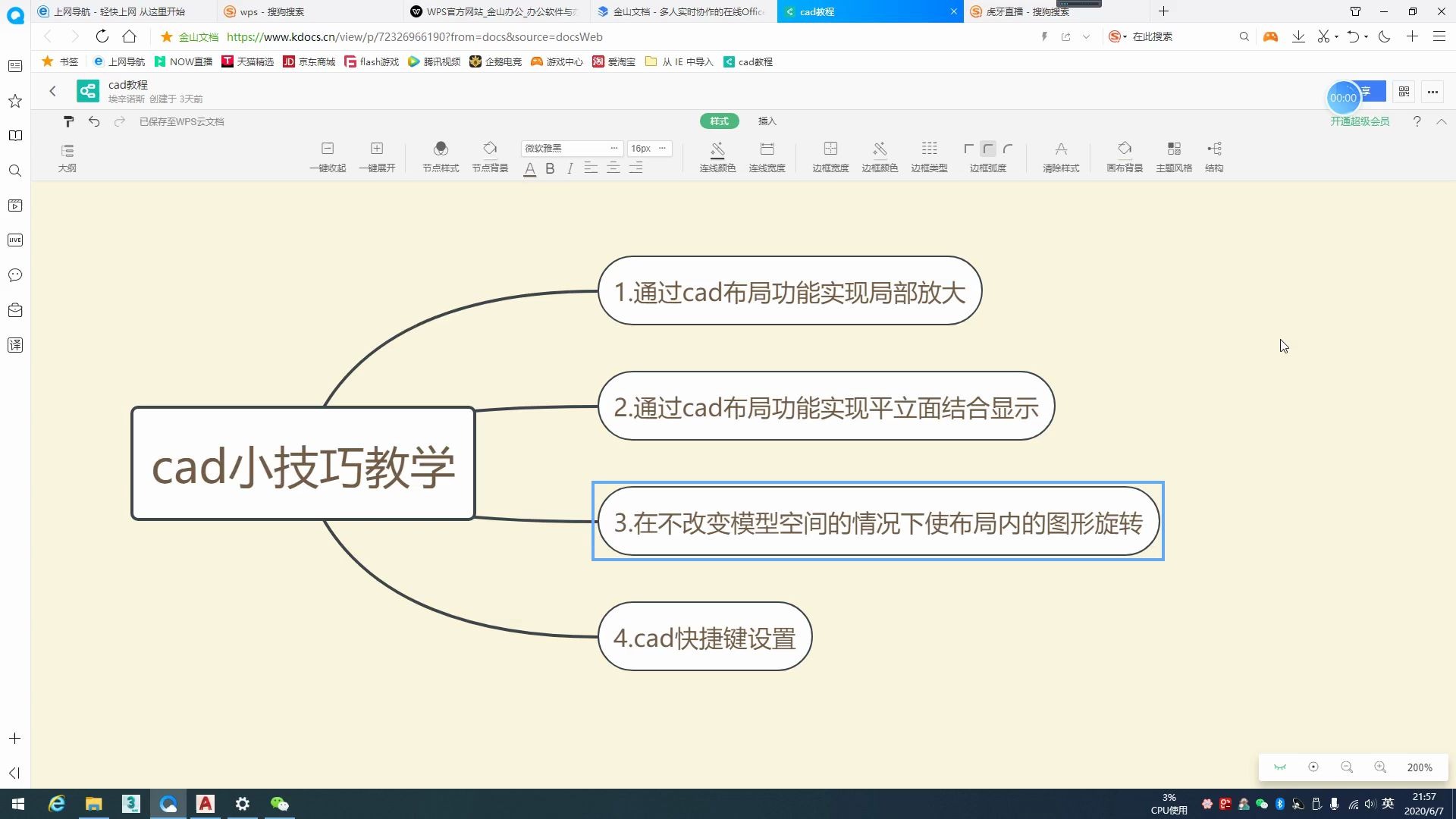
Task: Open the 大纲 outline view
Action: point(67,158)
